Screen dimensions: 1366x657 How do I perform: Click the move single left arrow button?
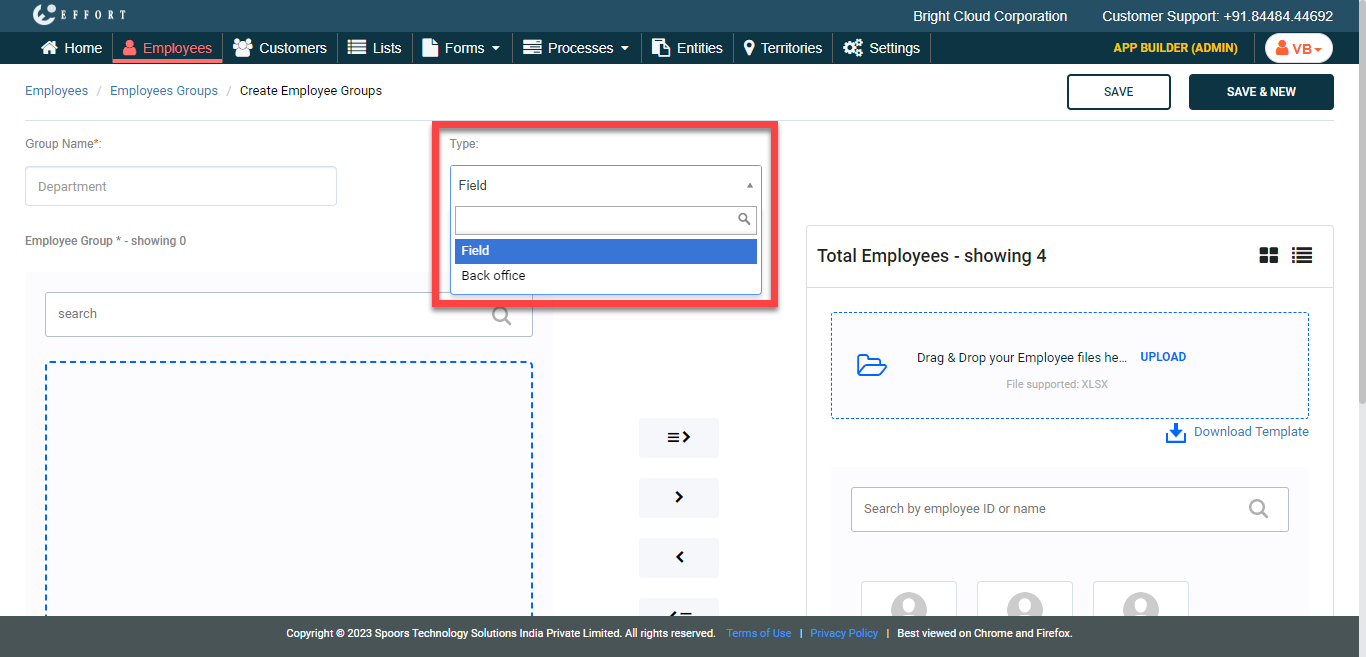point(679,557)
